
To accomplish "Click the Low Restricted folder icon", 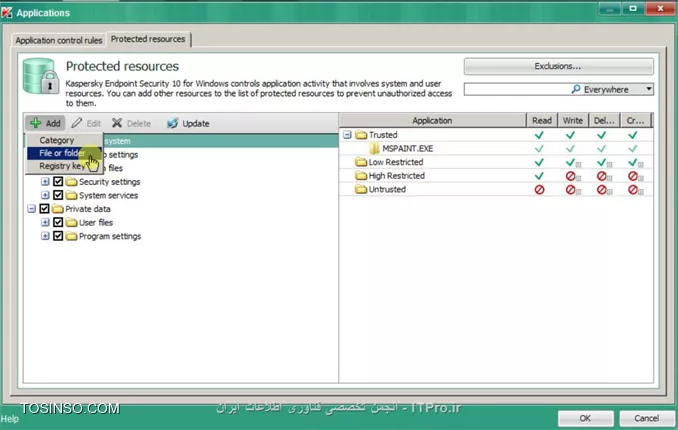I will coord(361,162).
